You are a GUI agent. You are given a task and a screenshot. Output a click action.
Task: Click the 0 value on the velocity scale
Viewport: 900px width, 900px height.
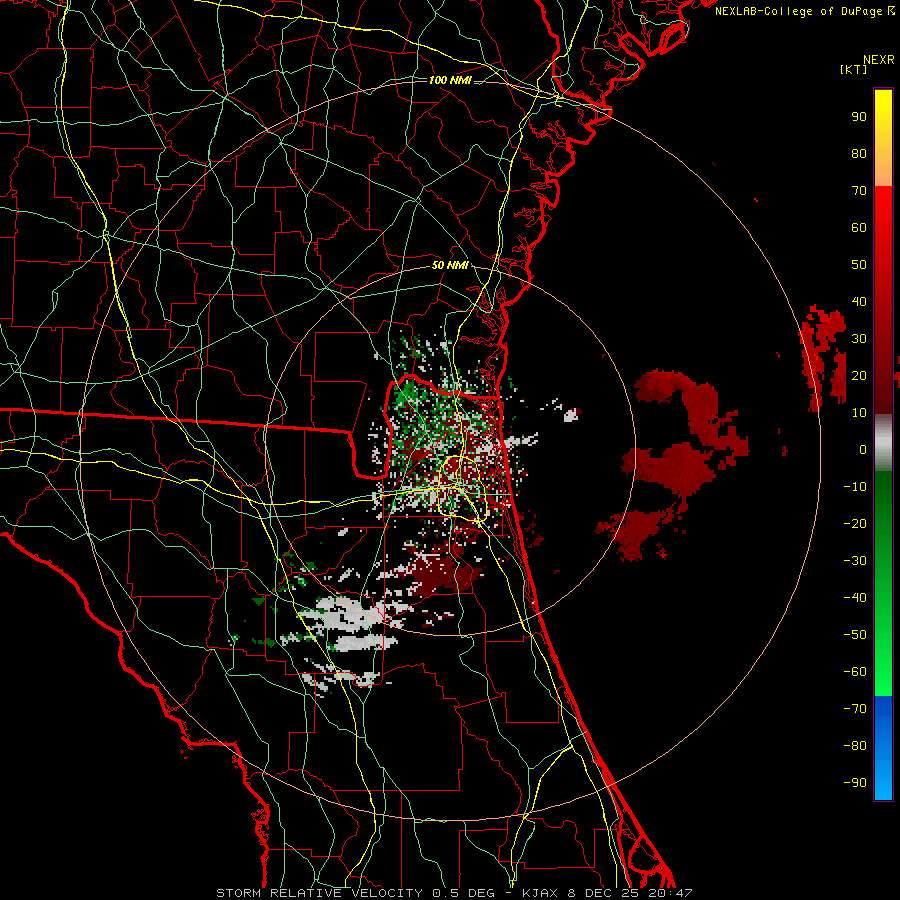tap(863, 449)
